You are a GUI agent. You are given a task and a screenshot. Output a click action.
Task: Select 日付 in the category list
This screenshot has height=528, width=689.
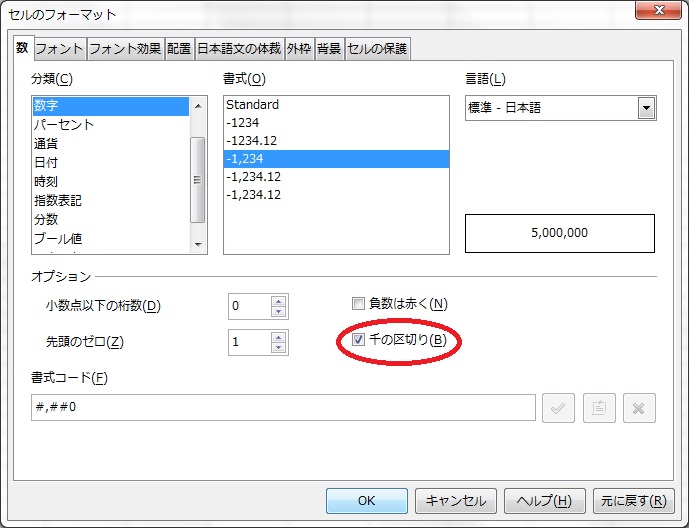click(111, 163)
